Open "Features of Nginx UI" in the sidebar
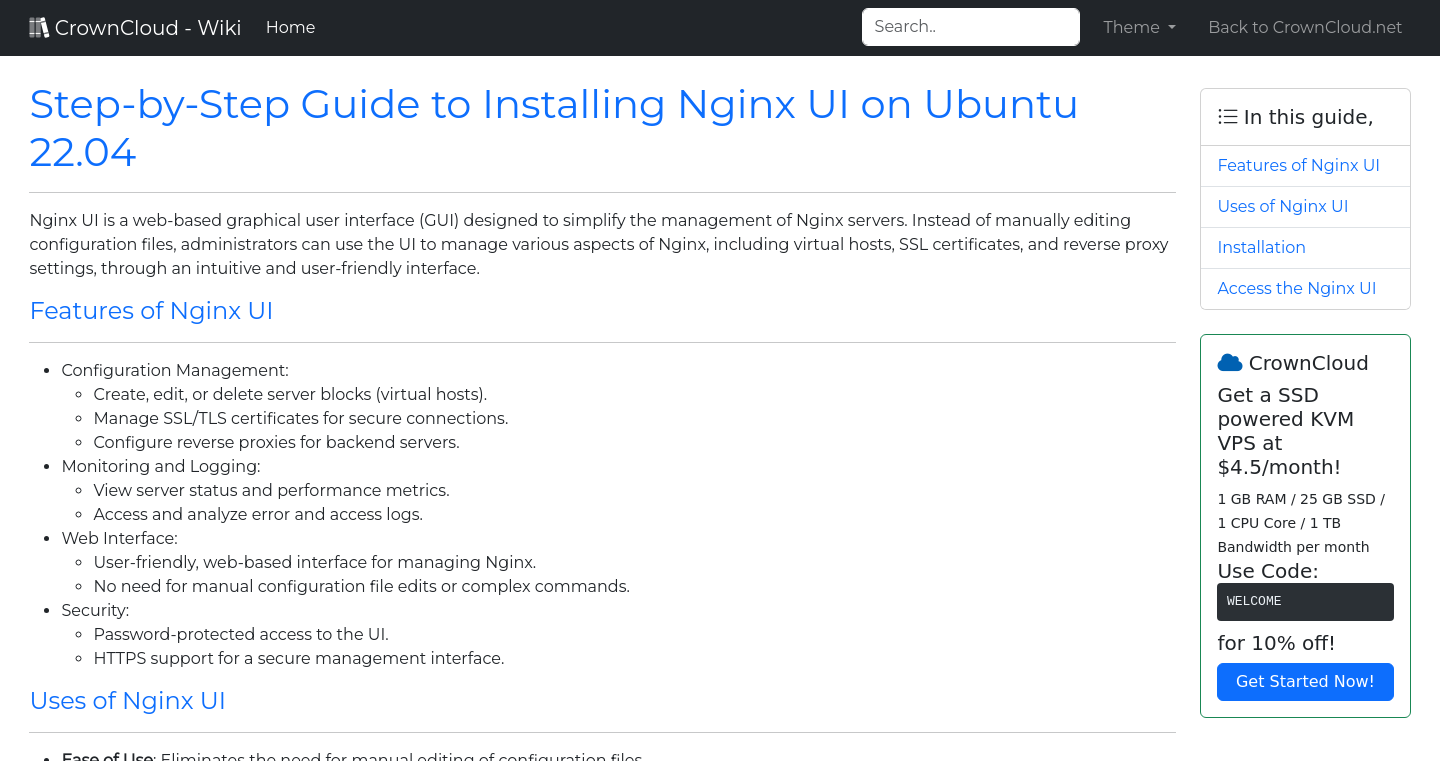This screenshot has height=761, width=1440. pyautogui.click(x=1298, y=165)
